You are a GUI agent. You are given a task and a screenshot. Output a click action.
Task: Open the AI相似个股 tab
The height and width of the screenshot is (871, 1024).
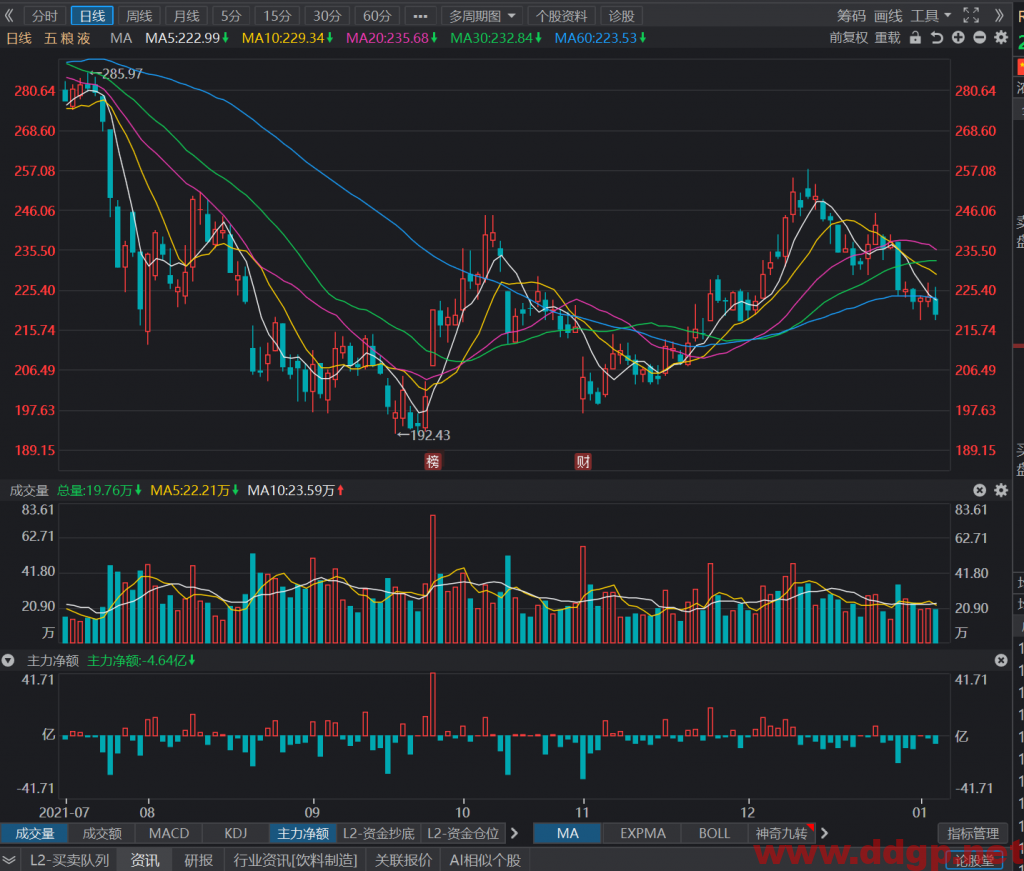tap(485, 860)
